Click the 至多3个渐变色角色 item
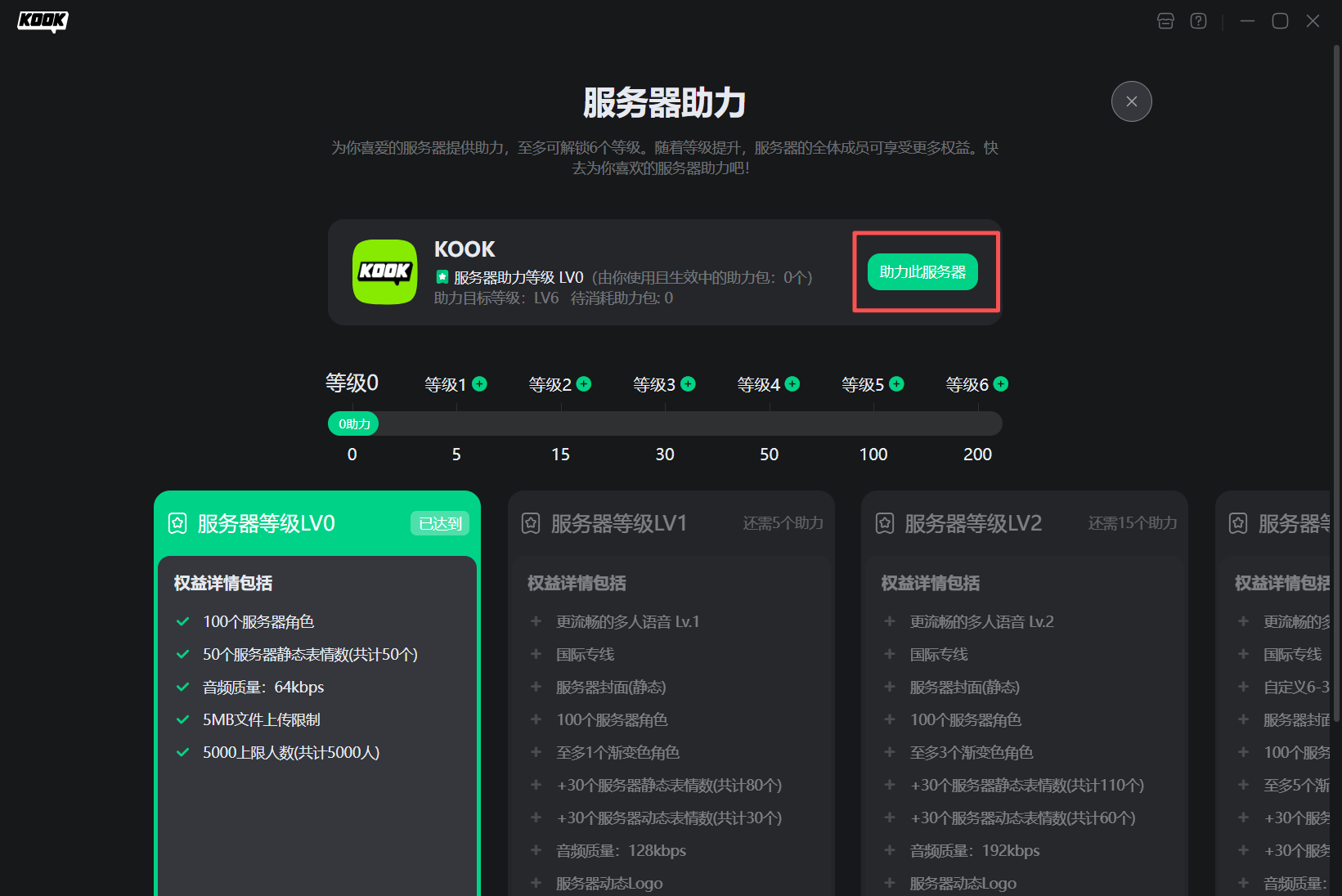 tap(972, 752)
